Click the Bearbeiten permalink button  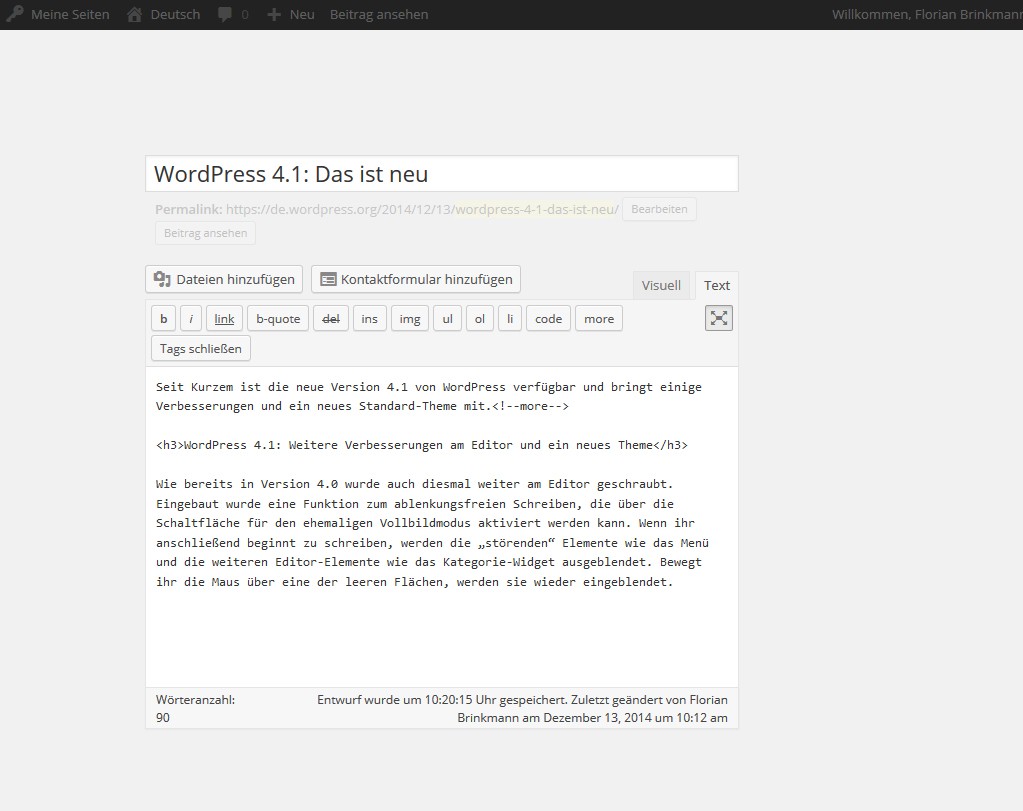pos(659,209)
